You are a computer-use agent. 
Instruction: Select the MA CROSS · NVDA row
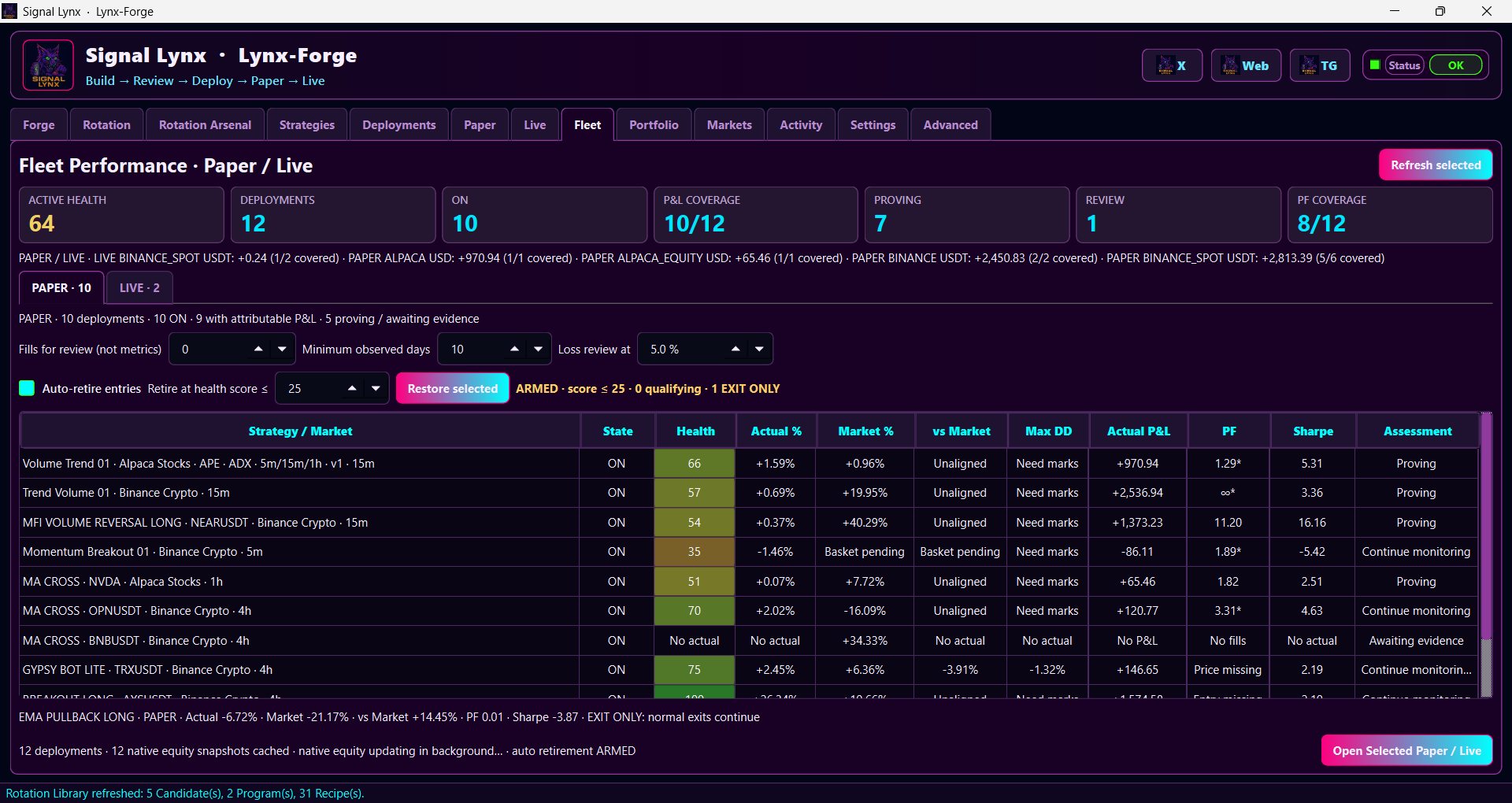click(x=748, y=581)
